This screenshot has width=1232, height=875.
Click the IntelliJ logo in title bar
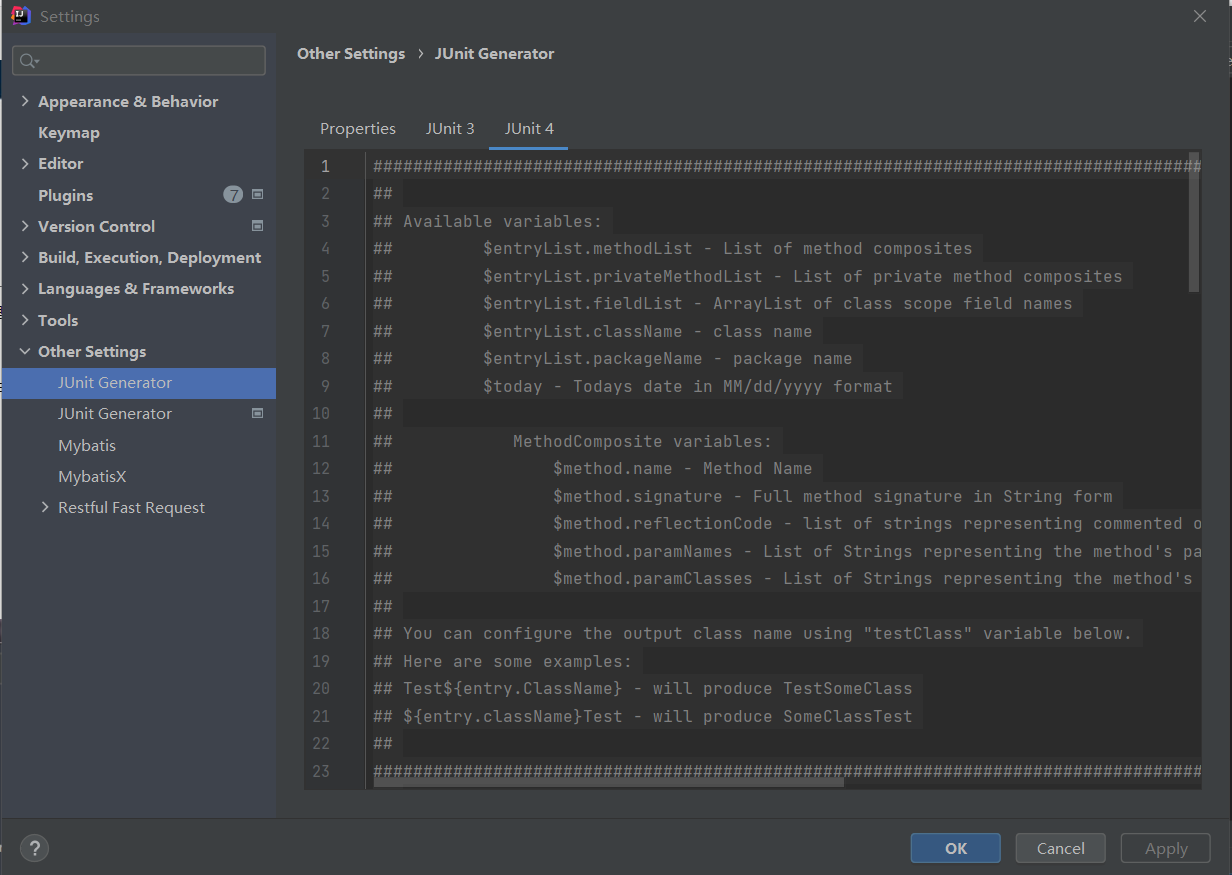[20, 16]
